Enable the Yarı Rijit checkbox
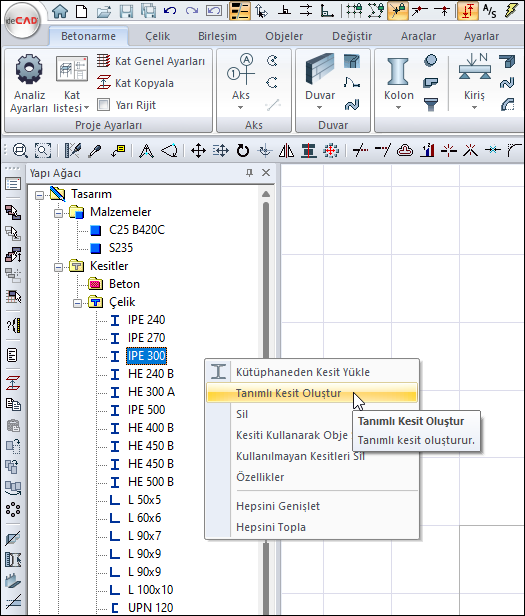 [103, 105]
